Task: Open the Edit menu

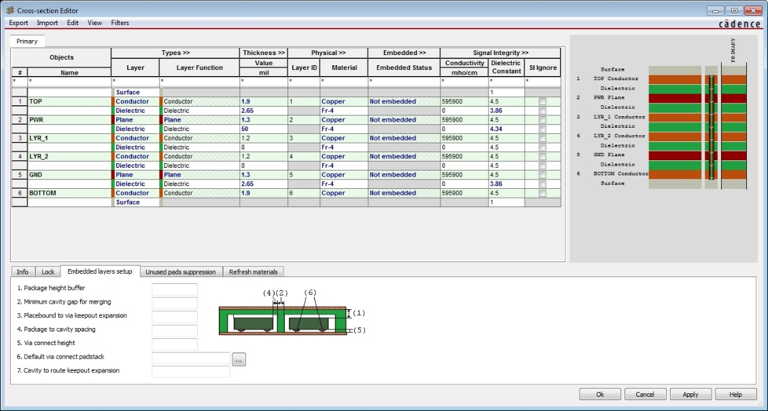Action: pos(72,23)
